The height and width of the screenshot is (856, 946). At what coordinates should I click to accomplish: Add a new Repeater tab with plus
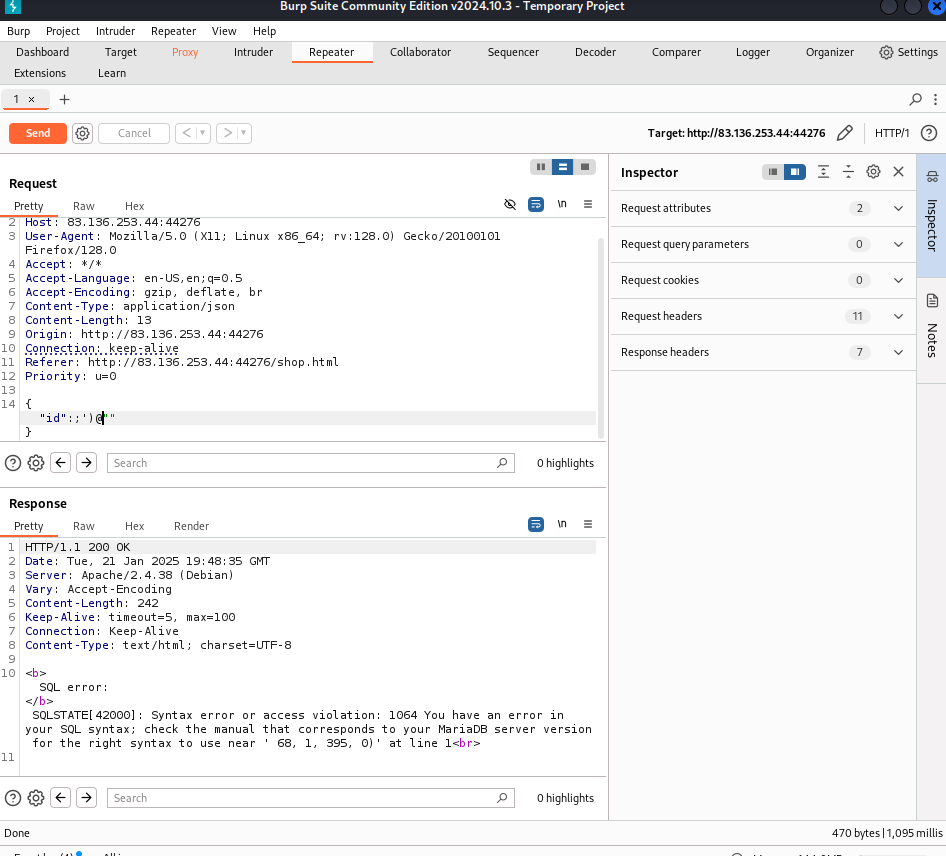pos(65,99)
